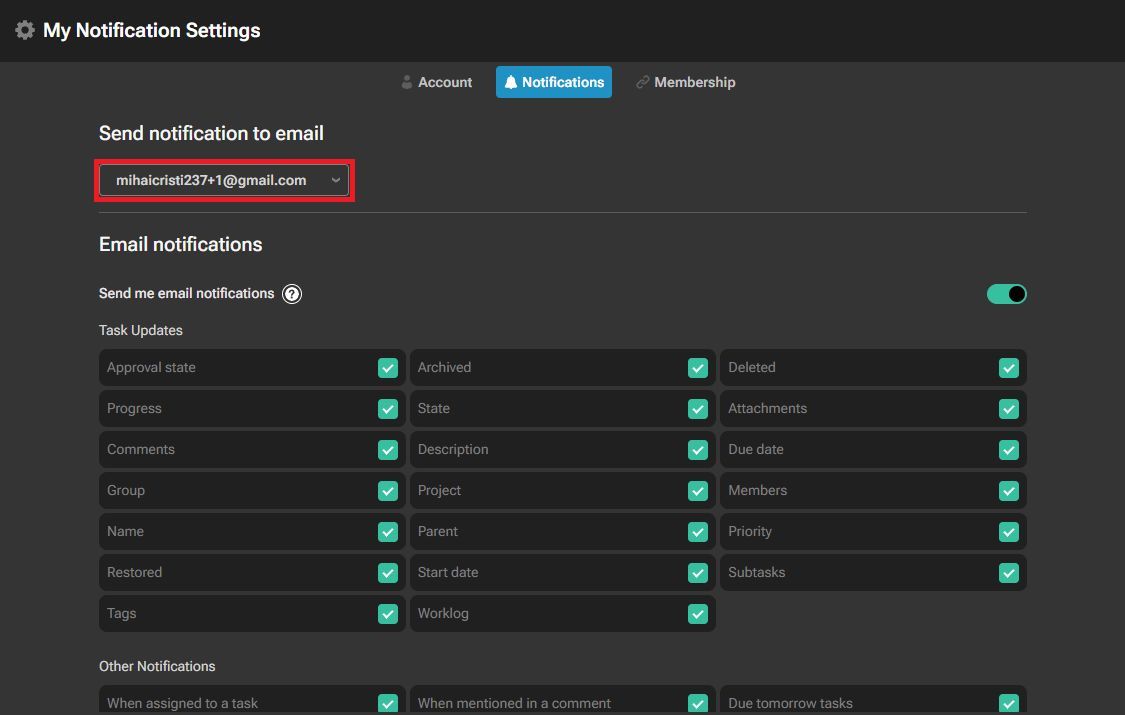
Task: Disable the Deleted task notification checkbox
Action: [x=1009, y=368]
